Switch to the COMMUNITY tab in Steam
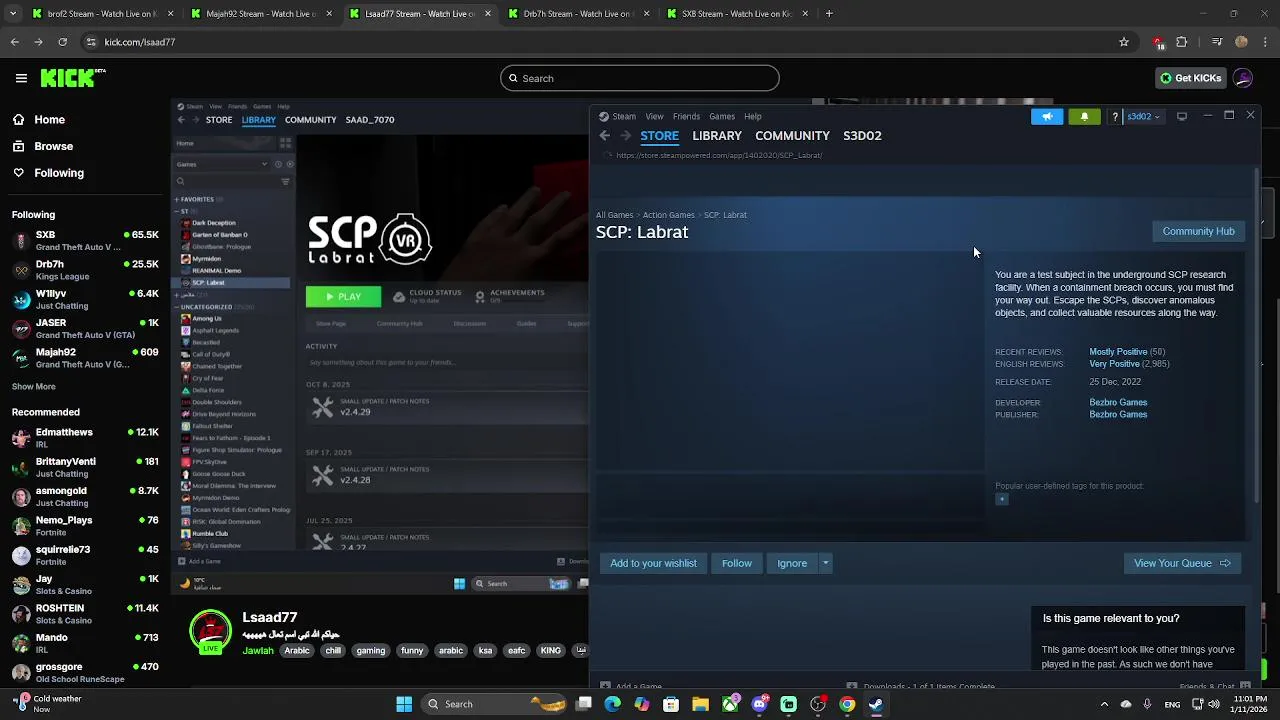 coord(792,136)
